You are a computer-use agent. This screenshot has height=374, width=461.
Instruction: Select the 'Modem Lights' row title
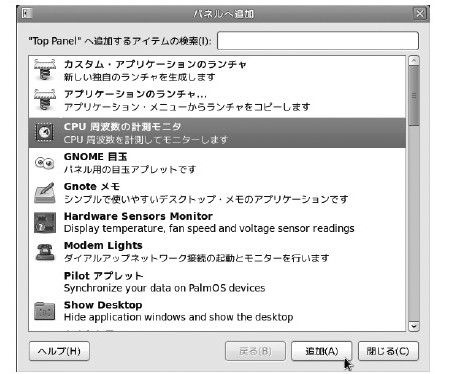click(103, 245)
